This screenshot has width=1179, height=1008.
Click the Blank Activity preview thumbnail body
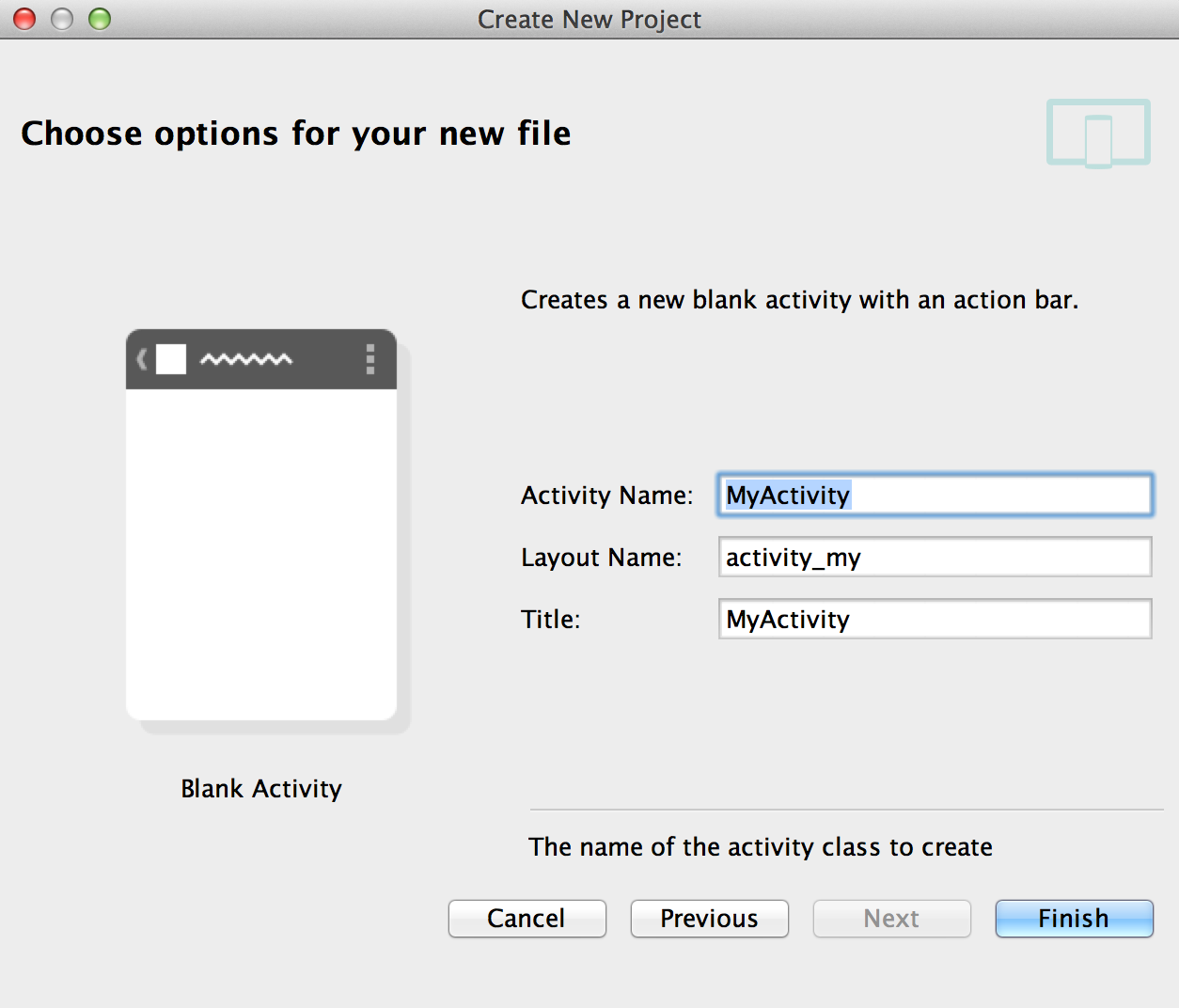[261, 555]
